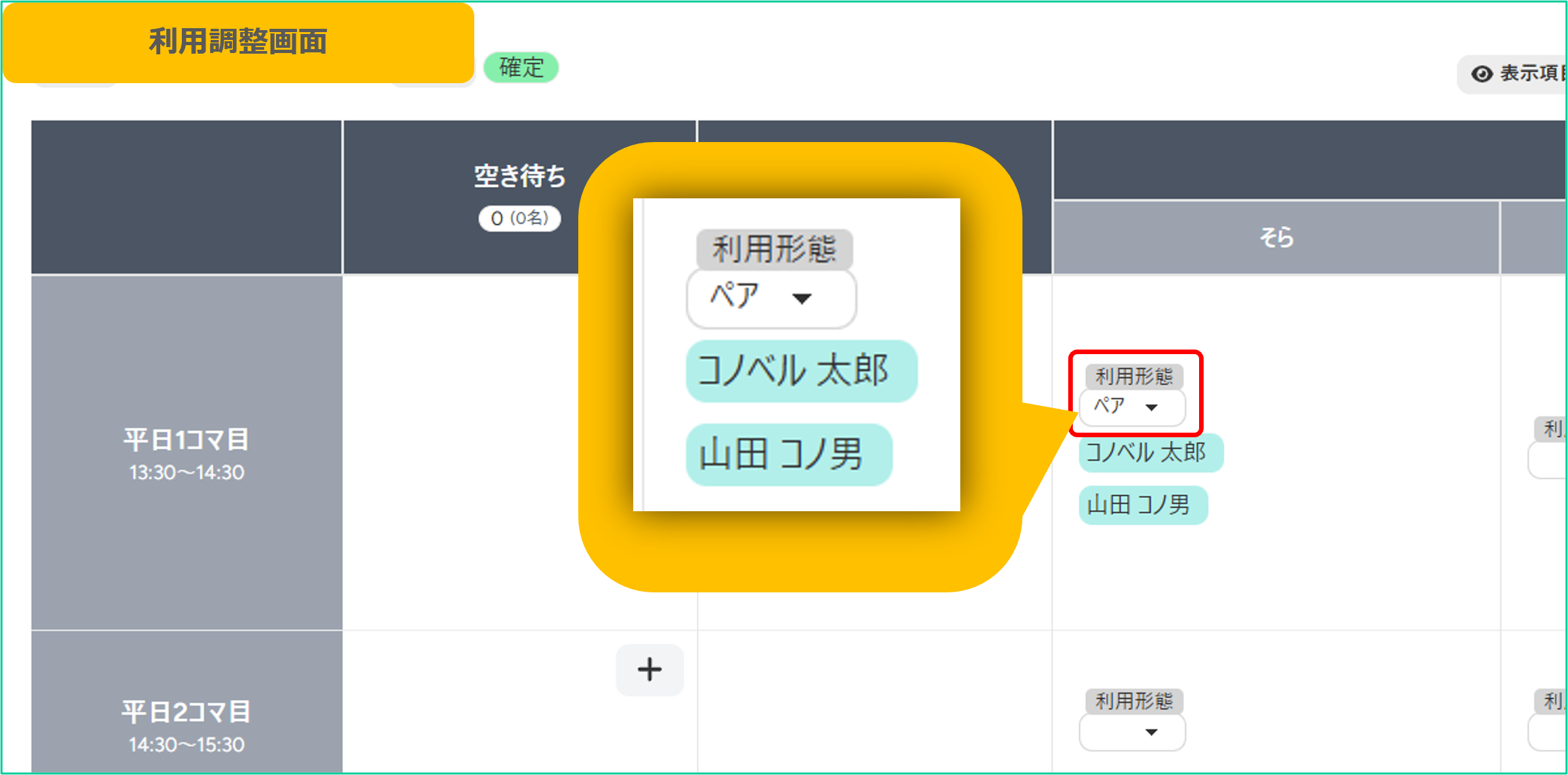Click the enlarged 山田 コノ男 name tag
This screenshot has width=1568, height=775.
coord(788,454)
